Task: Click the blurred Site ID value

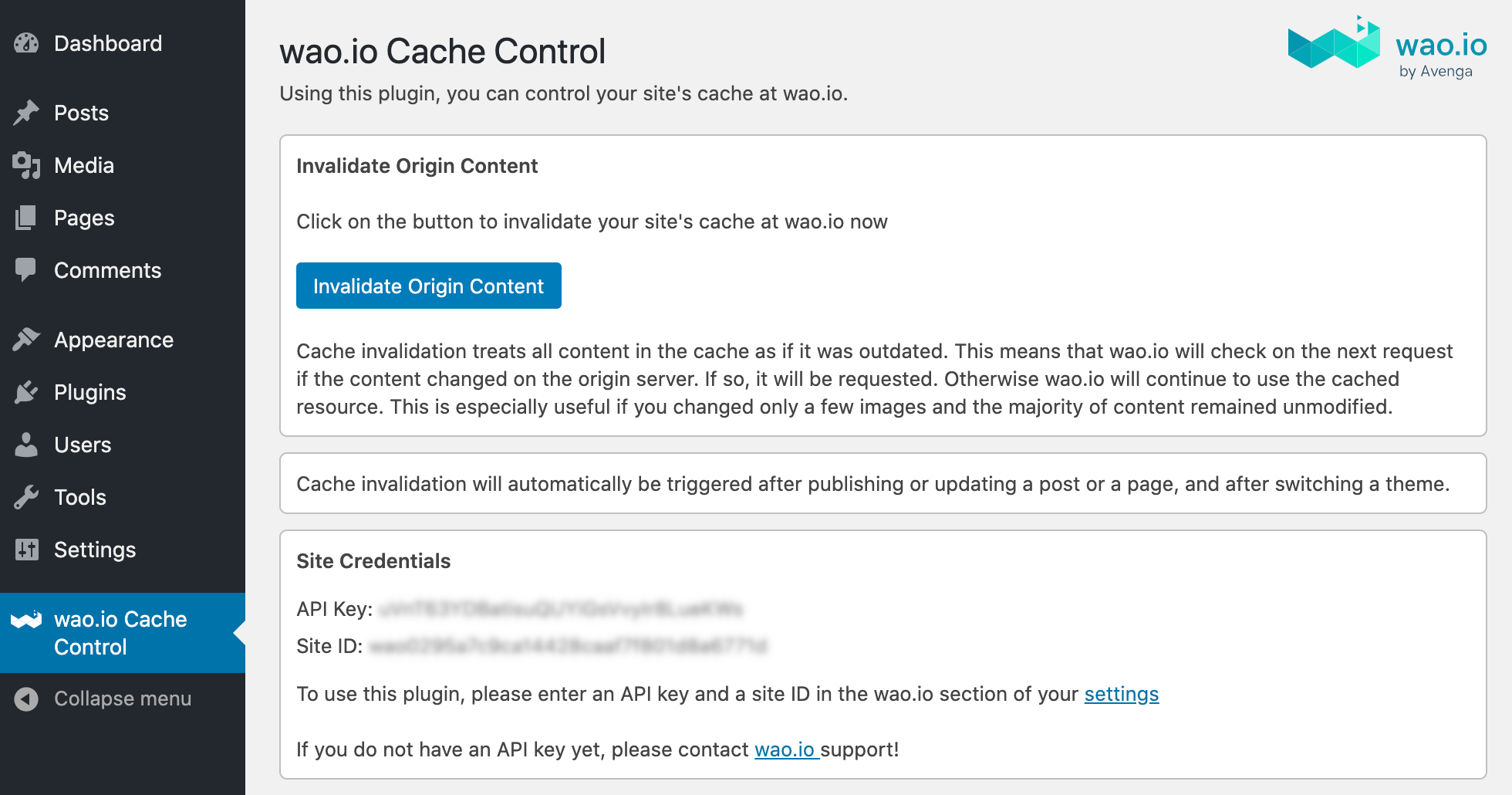Action: 569,646
